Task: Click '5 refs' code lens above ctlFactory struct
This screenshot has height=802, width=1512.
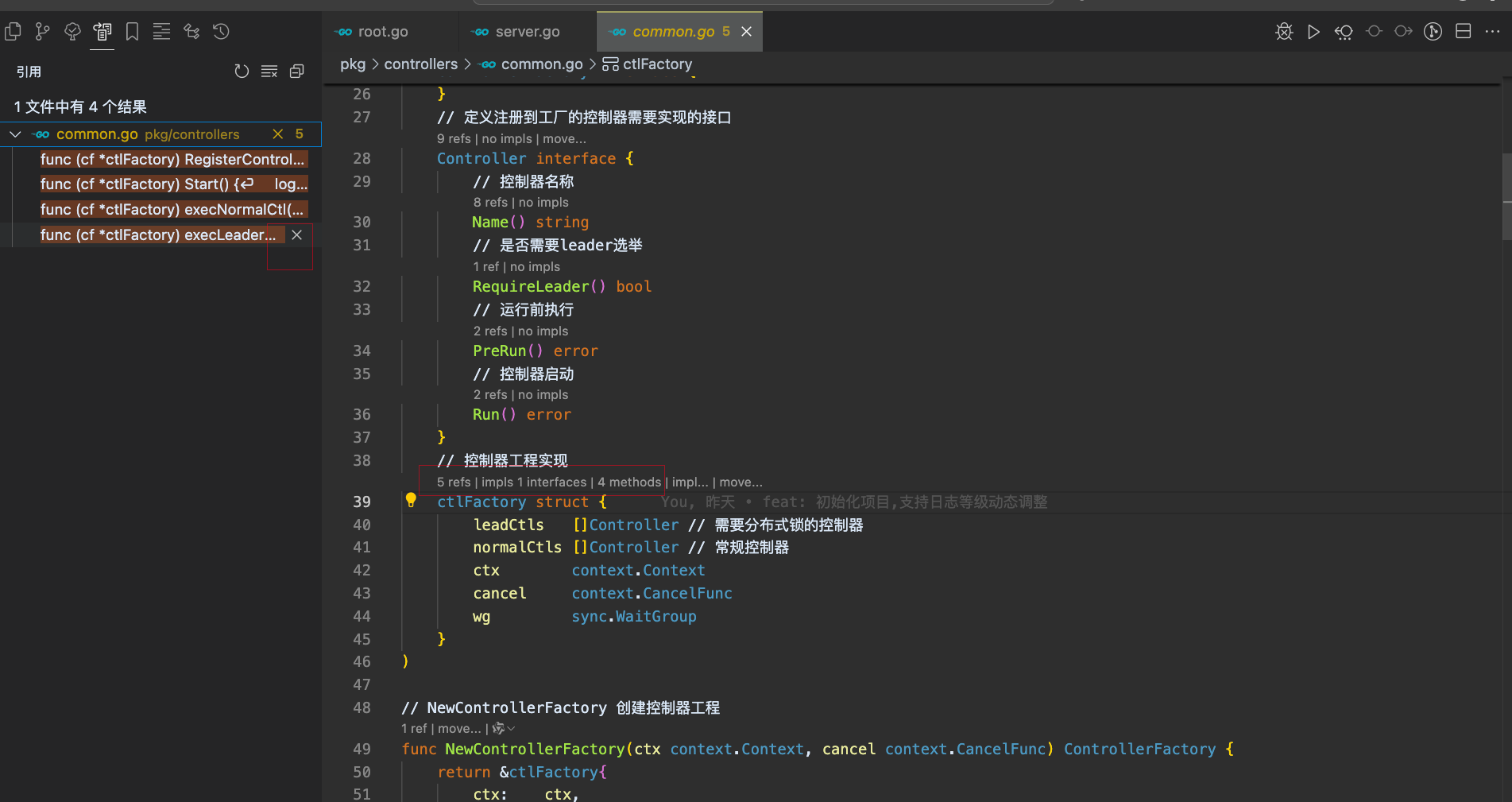Action: (x=454, y=482)
